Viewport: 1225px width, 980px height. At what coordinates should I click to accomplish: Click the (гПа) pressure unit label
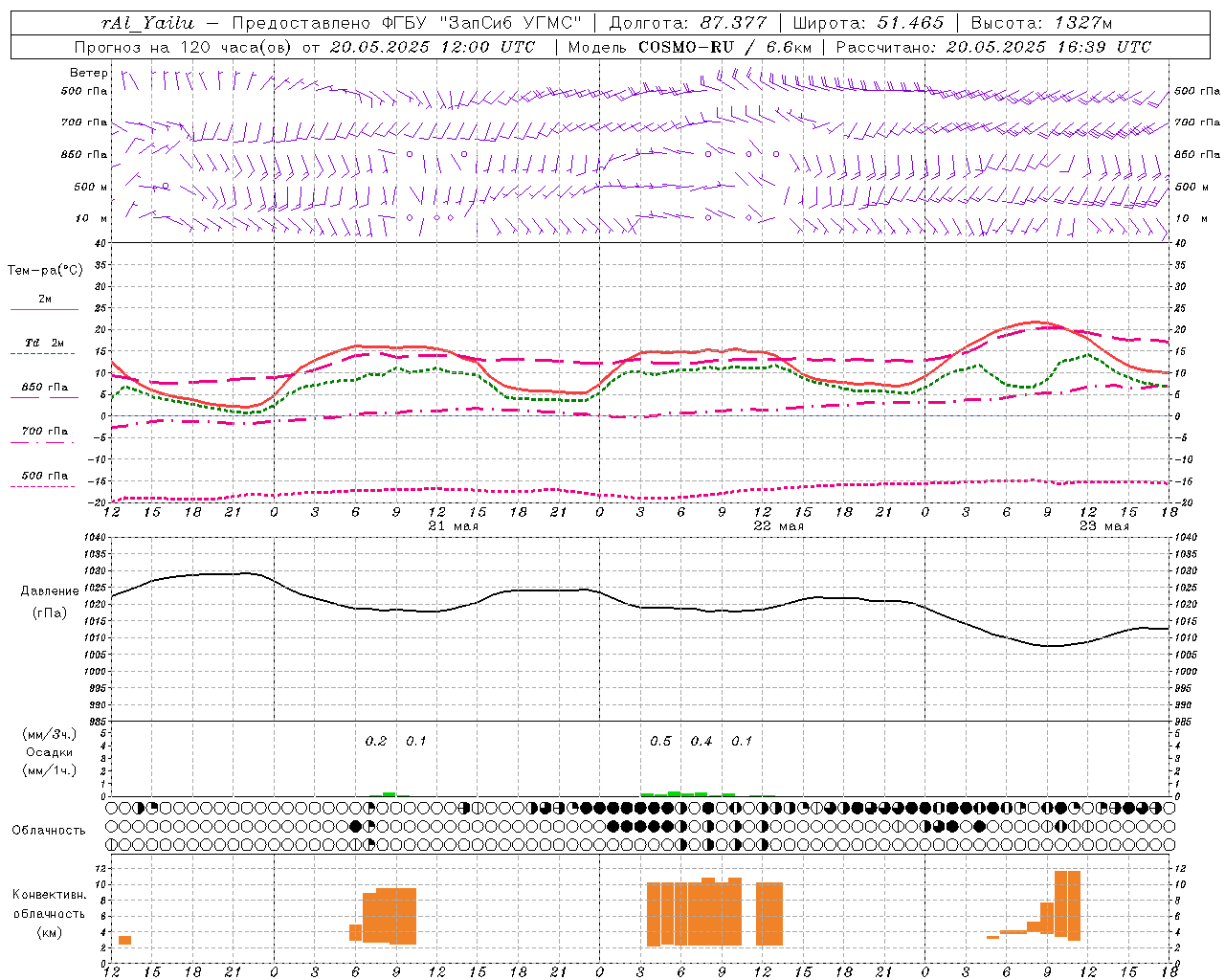click(49, 613)
